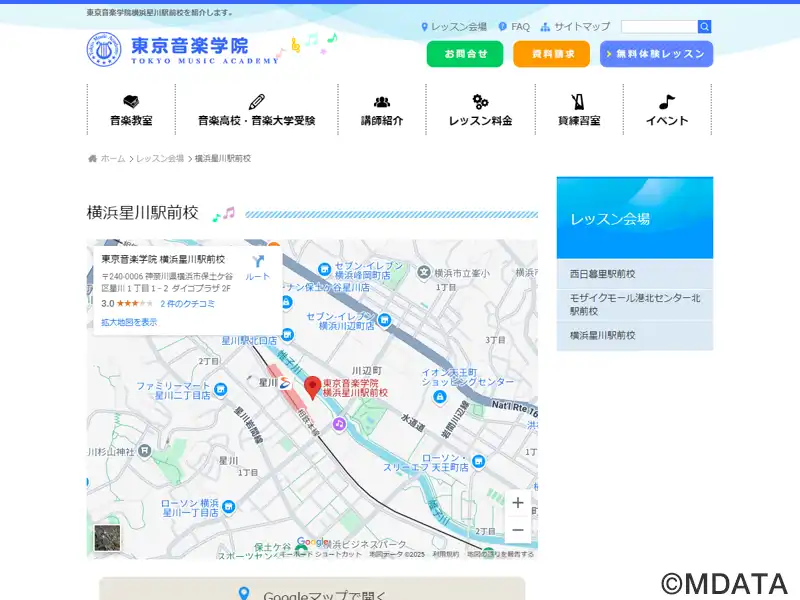Open モザイクモール港北センター北駅前校 in sidebar

[x=635, y=305]
